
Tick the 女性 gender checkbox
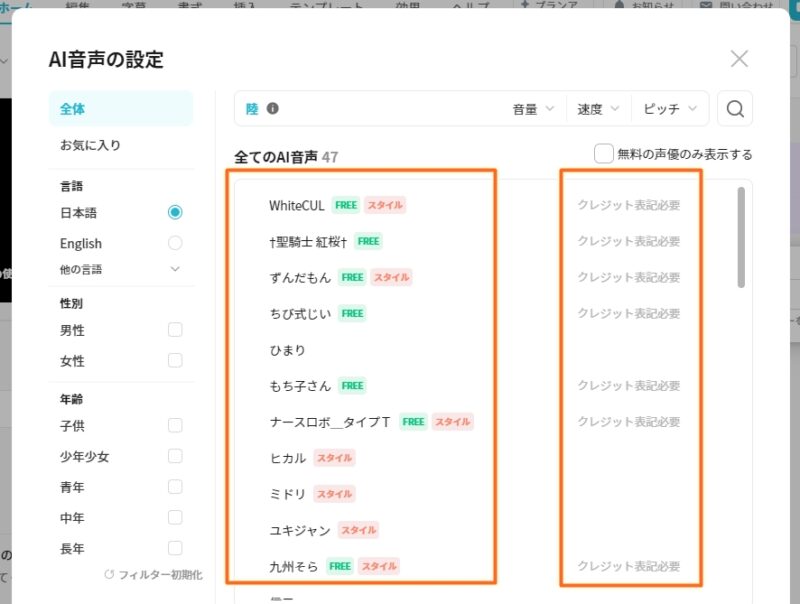pyautogui.click(x=175, y=361)
